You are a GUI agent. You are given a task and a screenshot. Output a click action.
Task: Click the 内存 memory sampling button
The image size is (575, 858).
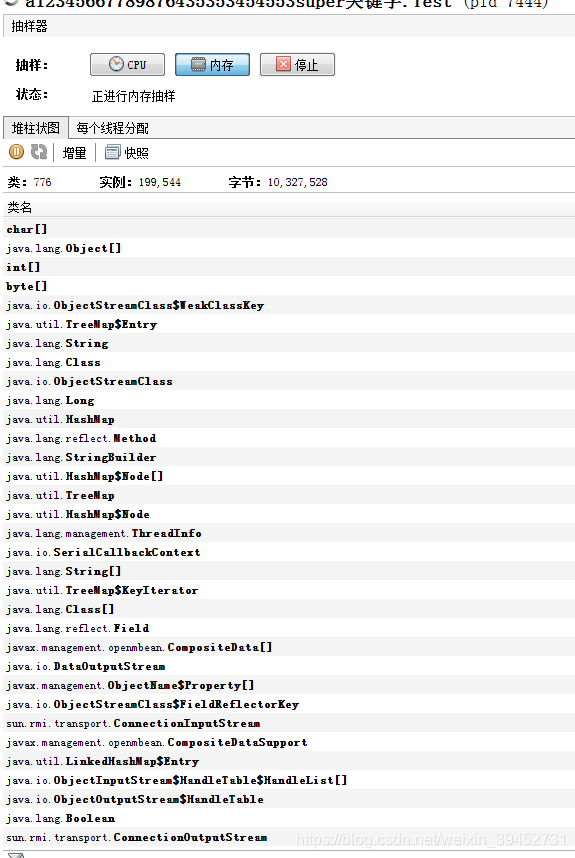point(212,65)
